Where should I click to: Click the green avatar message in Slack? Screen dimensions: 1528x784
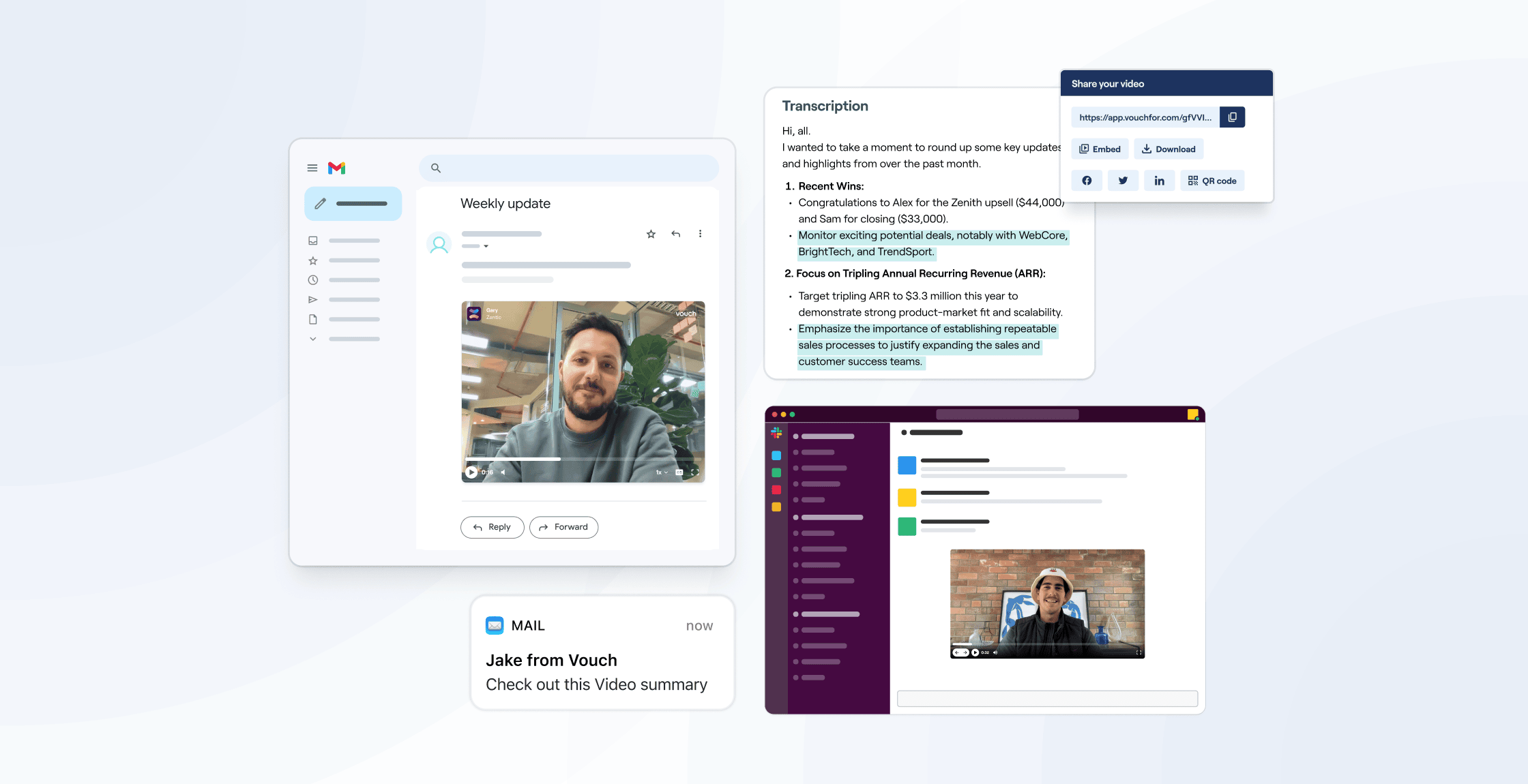pyautogui.click(x=944, y=526)
